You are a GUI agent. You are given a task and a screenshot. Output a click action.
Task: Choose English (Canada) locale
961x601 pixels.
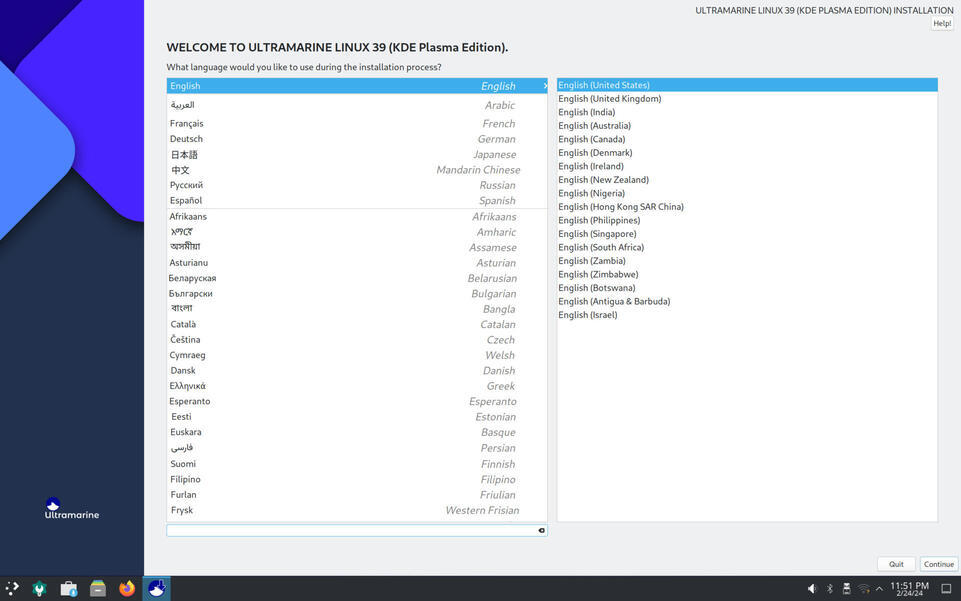[x=747, y=139]
